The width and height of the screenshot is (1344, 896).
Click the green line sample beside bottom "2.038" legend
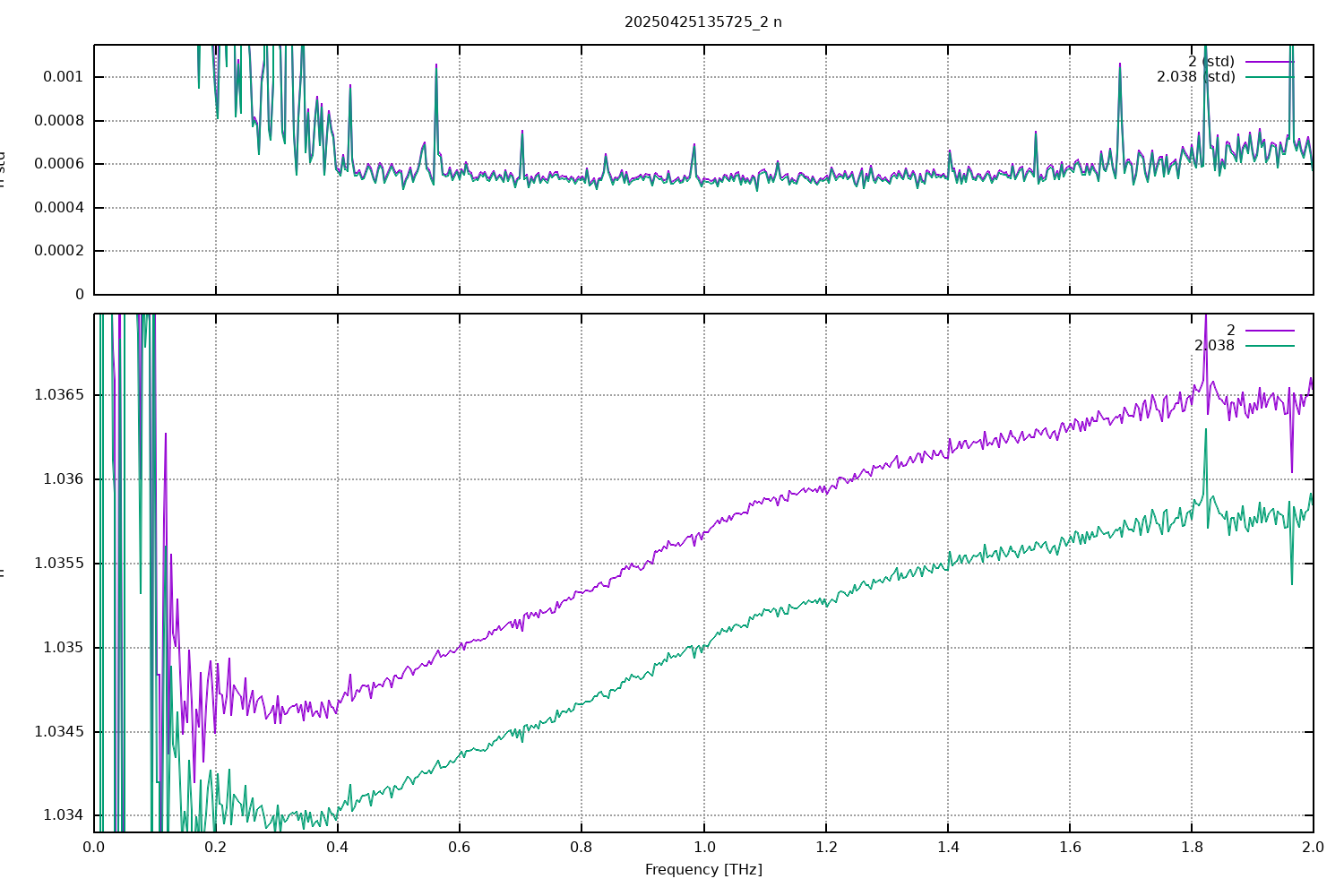point(1269,346)
